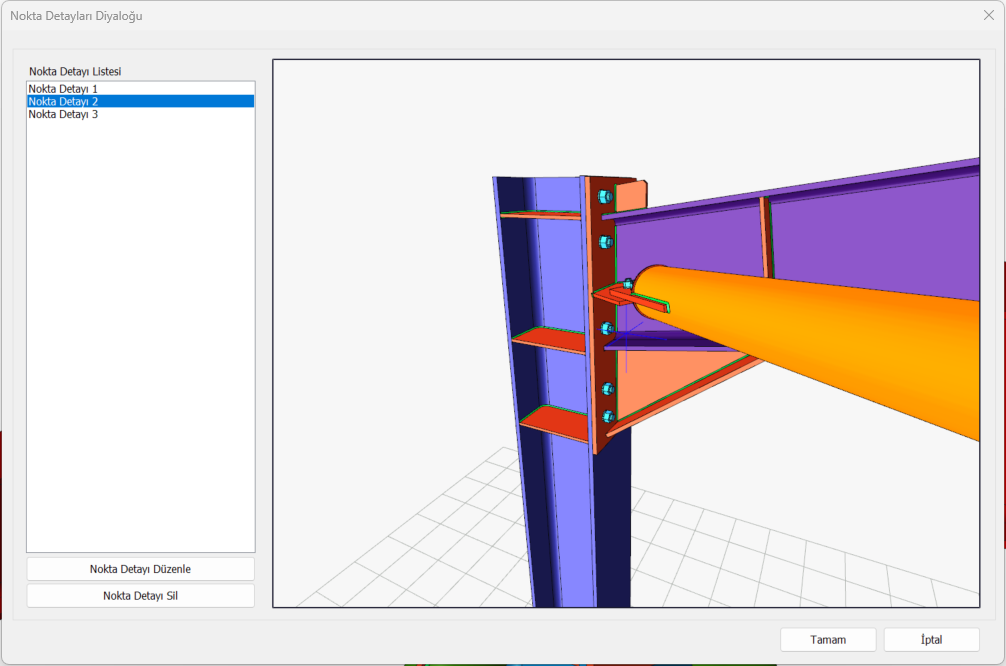The height and width of the screenshot is (666, 1006).
Task: Click the Nokta Detayları Diyaloğu title bar
Action: coord(400,15)
